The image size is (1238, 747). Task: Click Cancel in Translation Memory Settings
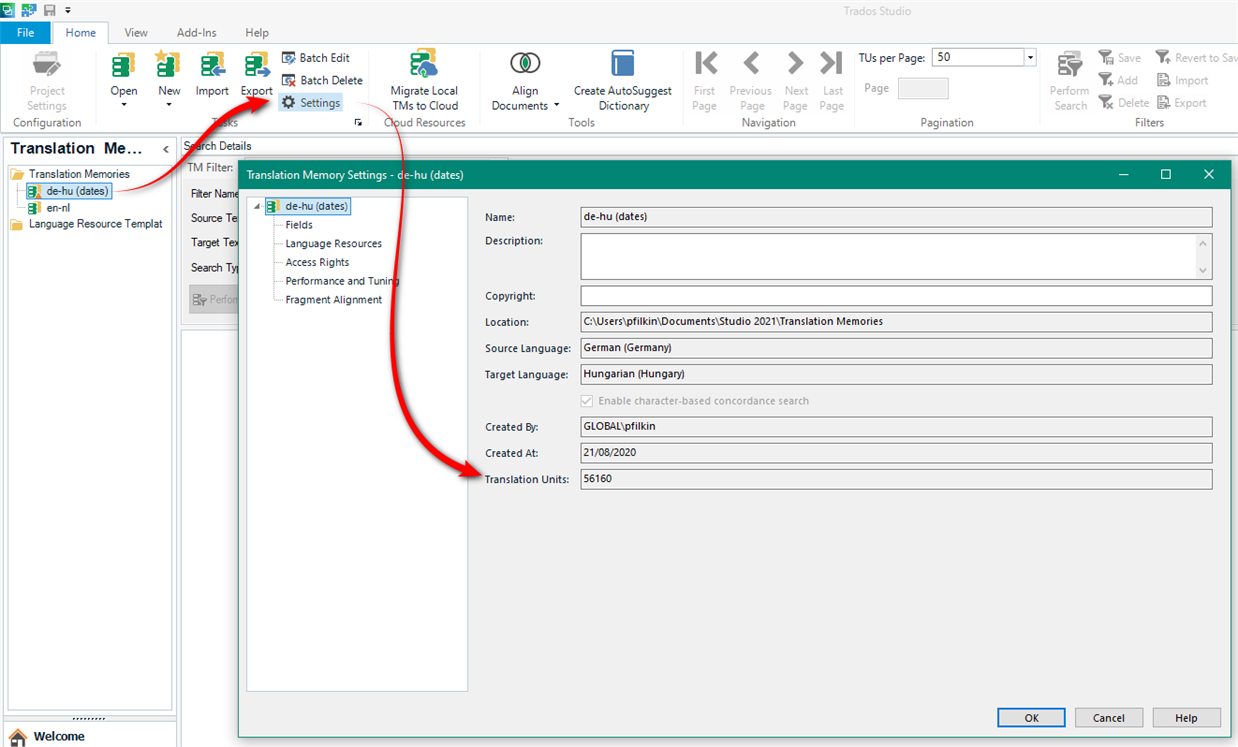(1109, 718)
